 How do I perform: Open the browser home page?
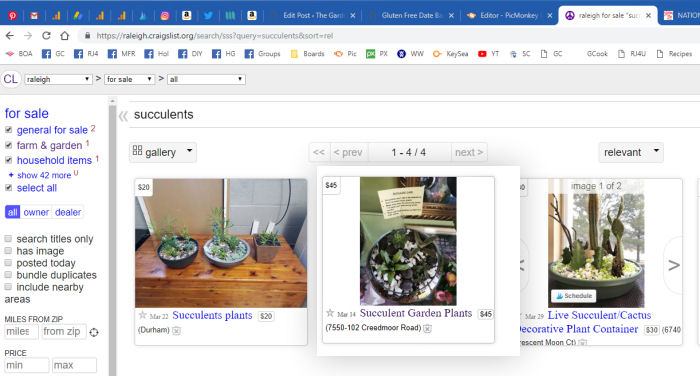coord(65,36)
